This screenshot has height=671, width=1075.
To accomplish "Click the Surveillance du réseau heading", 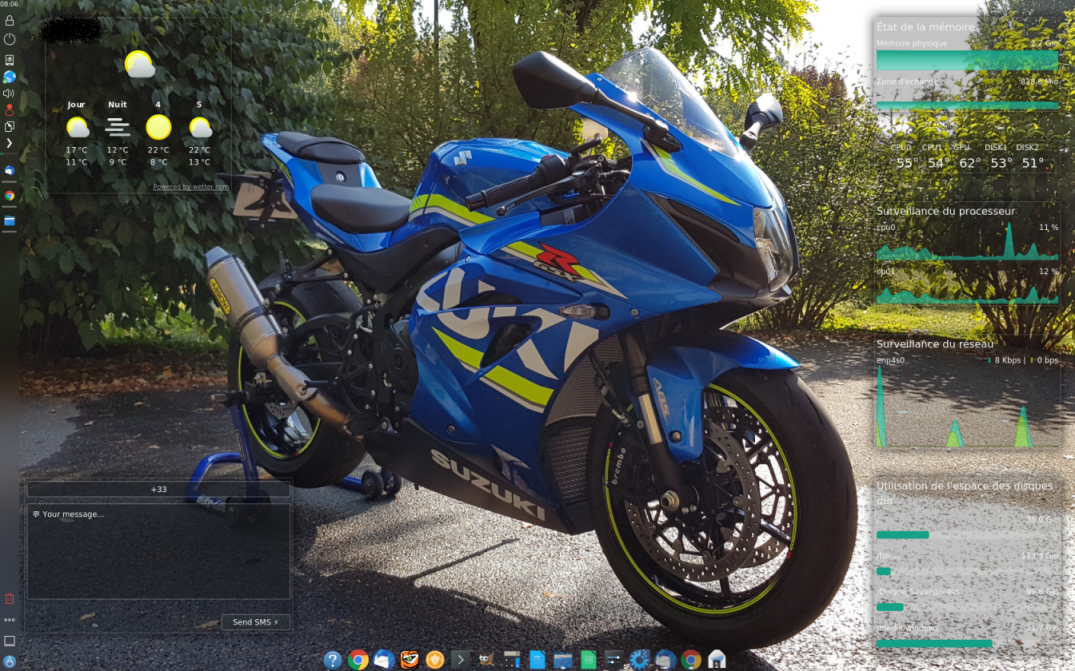I will tap(934, 344).
